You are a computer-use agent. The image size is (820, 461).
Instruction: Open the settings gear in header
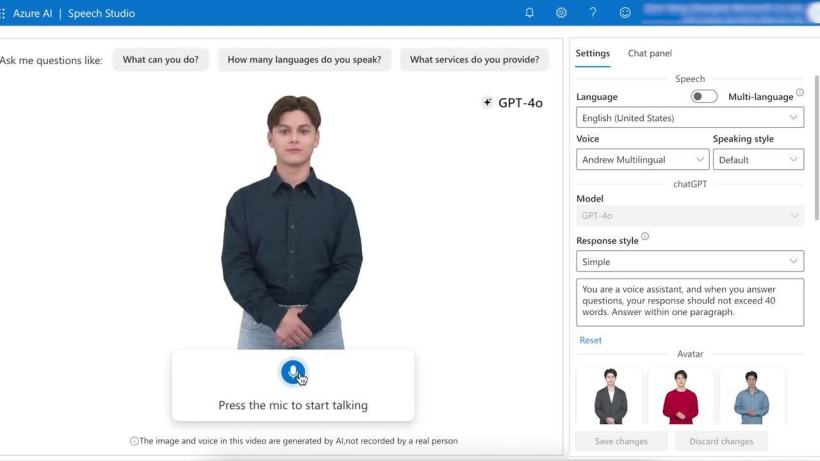561,13
